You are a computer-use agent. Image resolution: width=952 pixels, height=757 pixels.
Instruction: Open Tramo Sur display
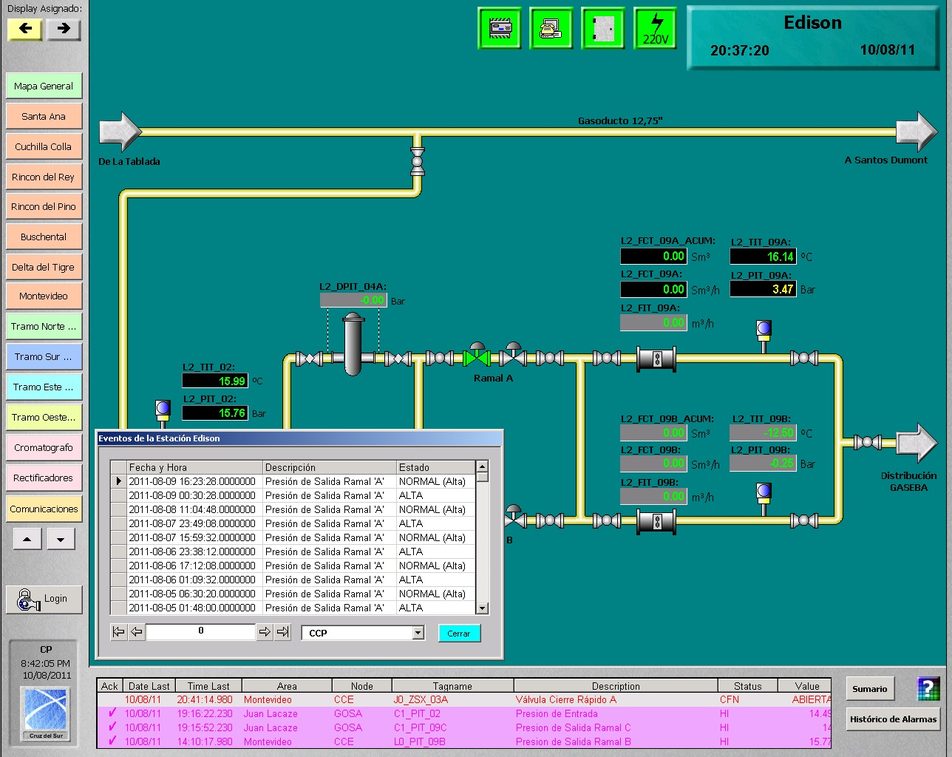44,357
